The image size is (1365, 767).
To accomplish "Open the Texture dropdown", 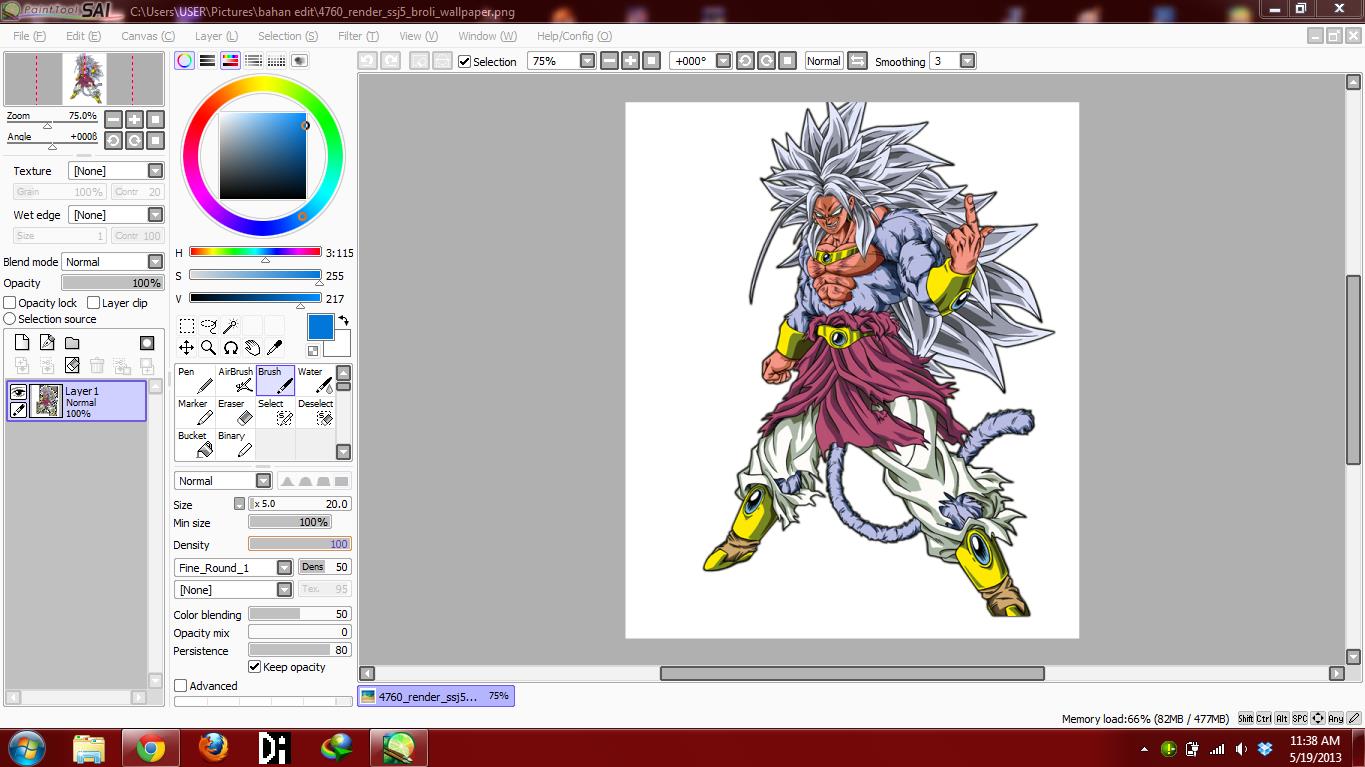I will 155,171.
